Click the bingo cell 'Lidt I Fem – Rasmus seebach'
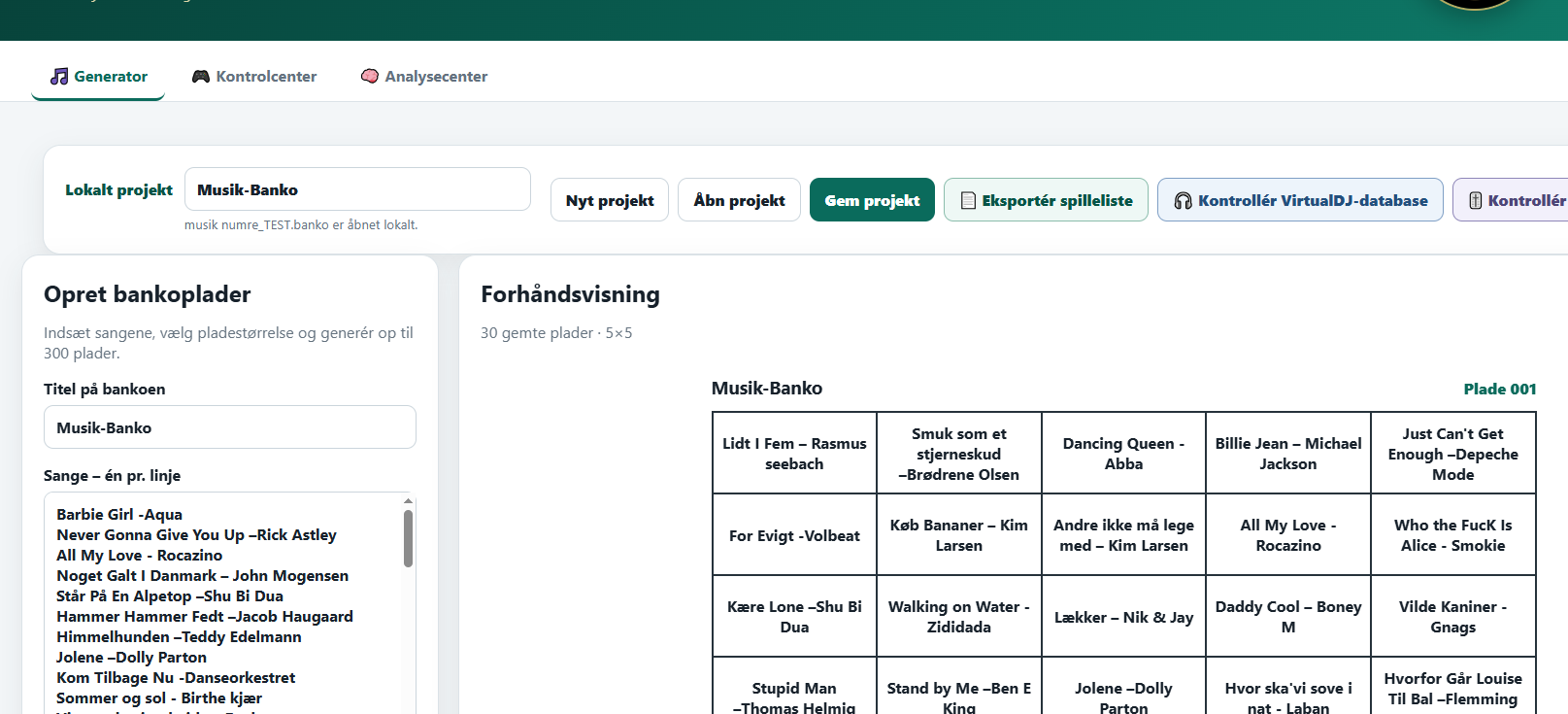The image size is (1568, 714). point(794,454)
